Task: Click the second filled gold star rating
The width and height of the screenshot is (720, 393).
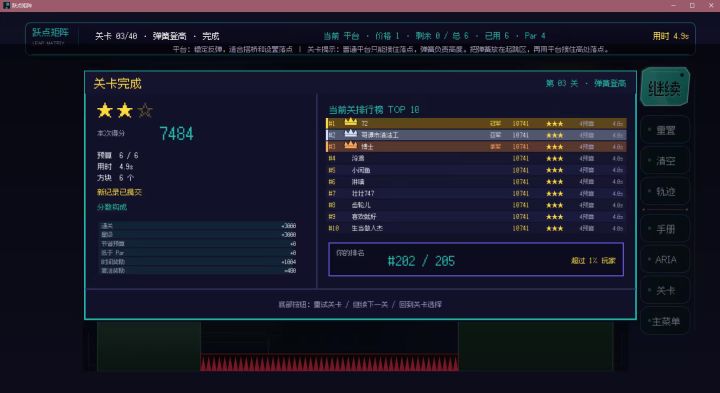Action: (124, 111)
